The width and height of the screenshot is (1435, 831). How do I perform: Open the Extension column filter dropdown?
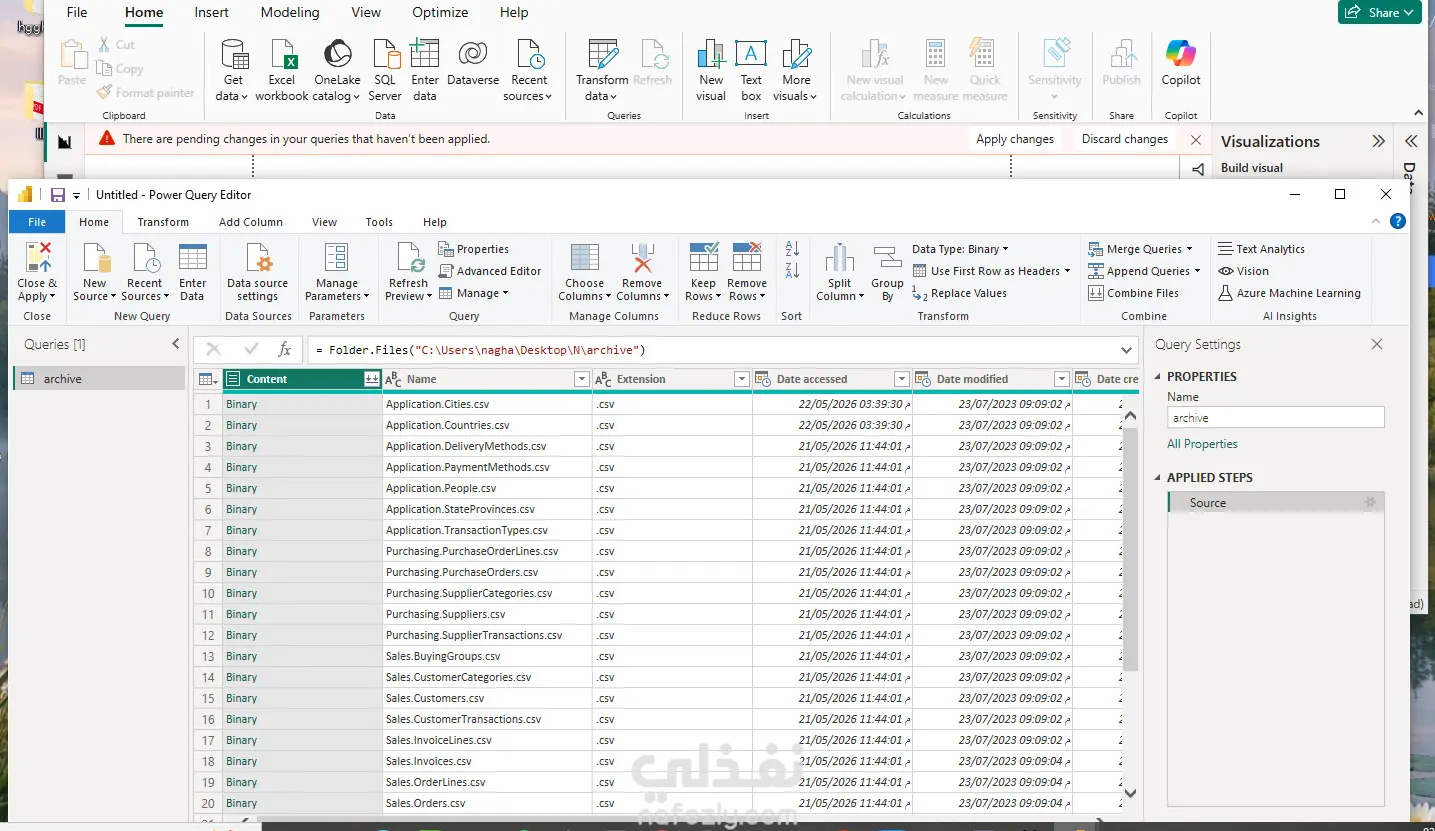coord(741,379)
